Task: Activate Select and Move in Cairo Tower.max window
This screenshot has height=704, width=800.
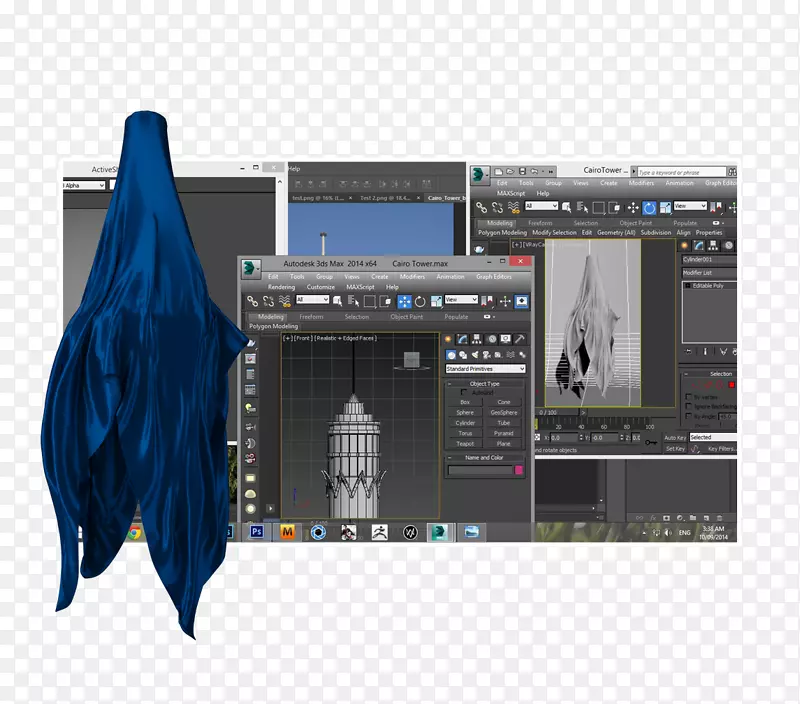Action: (x=404, y=301)
